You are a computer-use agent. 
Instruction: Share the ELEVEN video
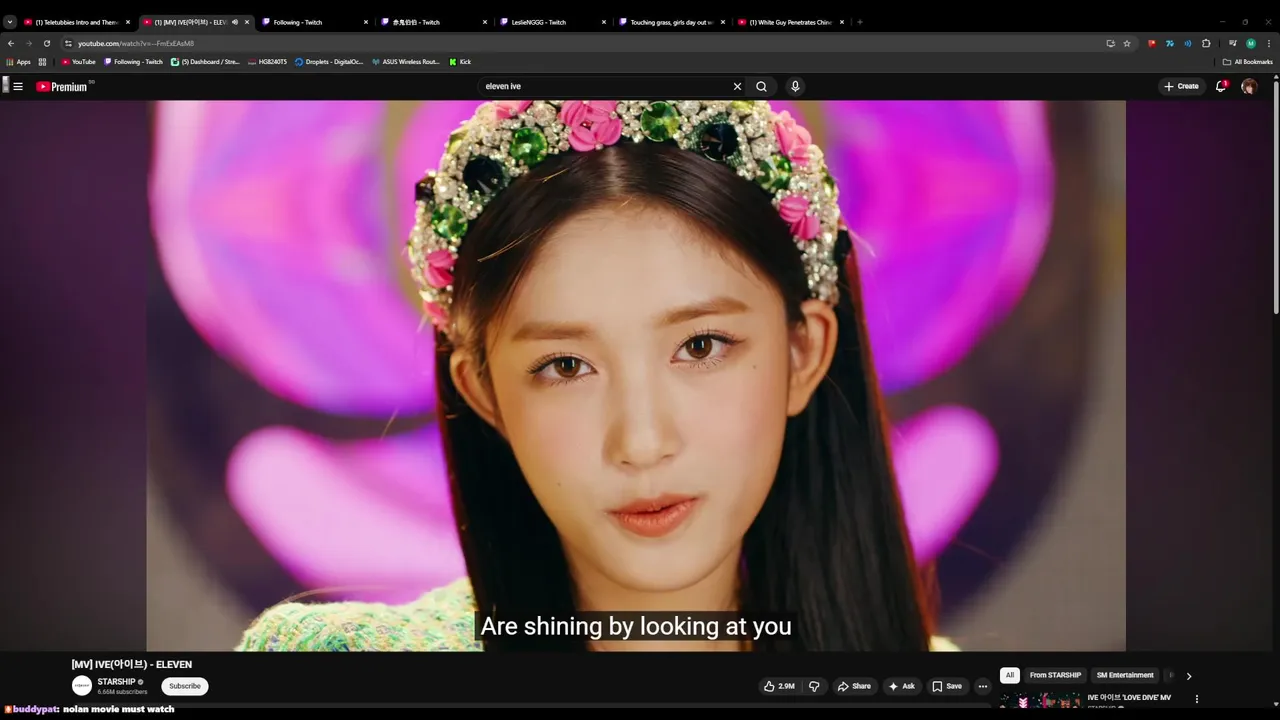(x=855, y=686)
